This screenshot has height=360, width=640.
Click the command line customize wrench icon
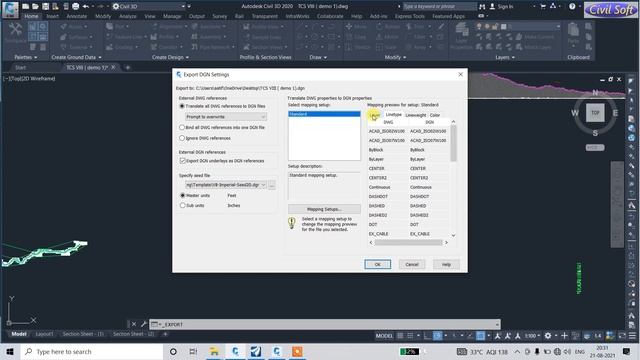[144, 324]
